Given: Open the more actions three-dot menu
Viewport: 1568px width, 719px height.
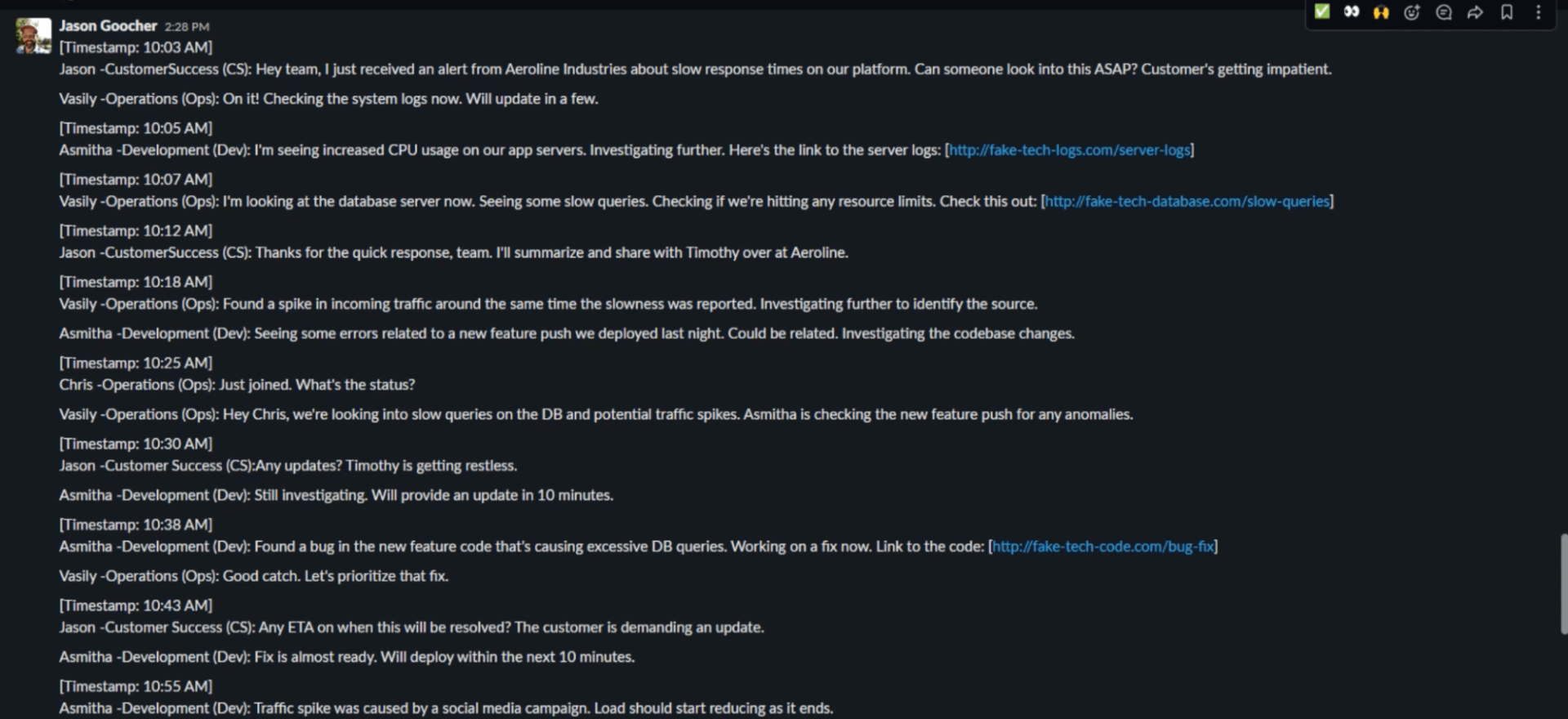Looking at the screenshot, I should click(1539, 12).
